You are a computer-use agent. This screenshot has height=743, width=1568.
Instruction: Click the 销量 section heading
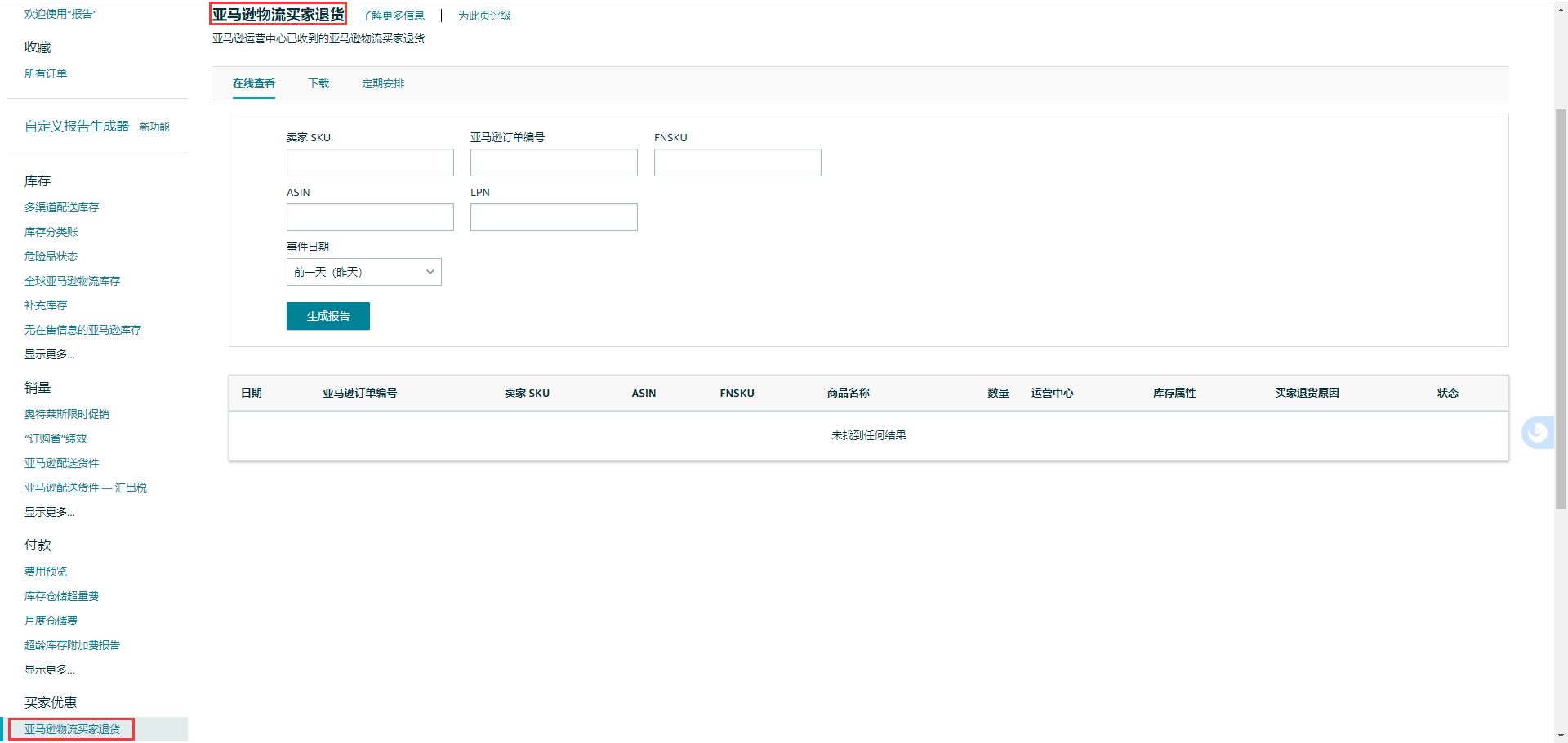point(38,387)
